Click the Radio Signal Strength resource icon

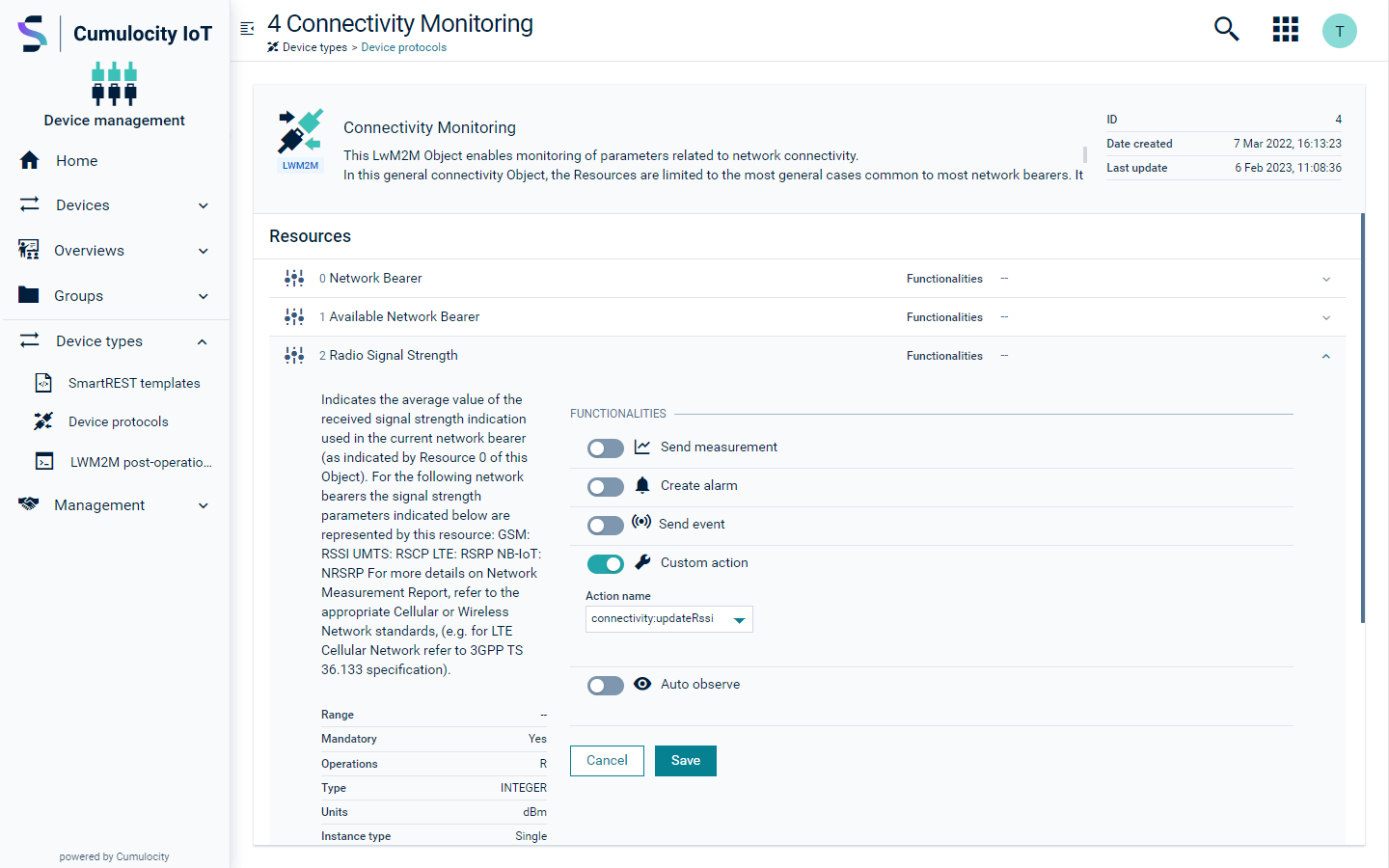294,355
